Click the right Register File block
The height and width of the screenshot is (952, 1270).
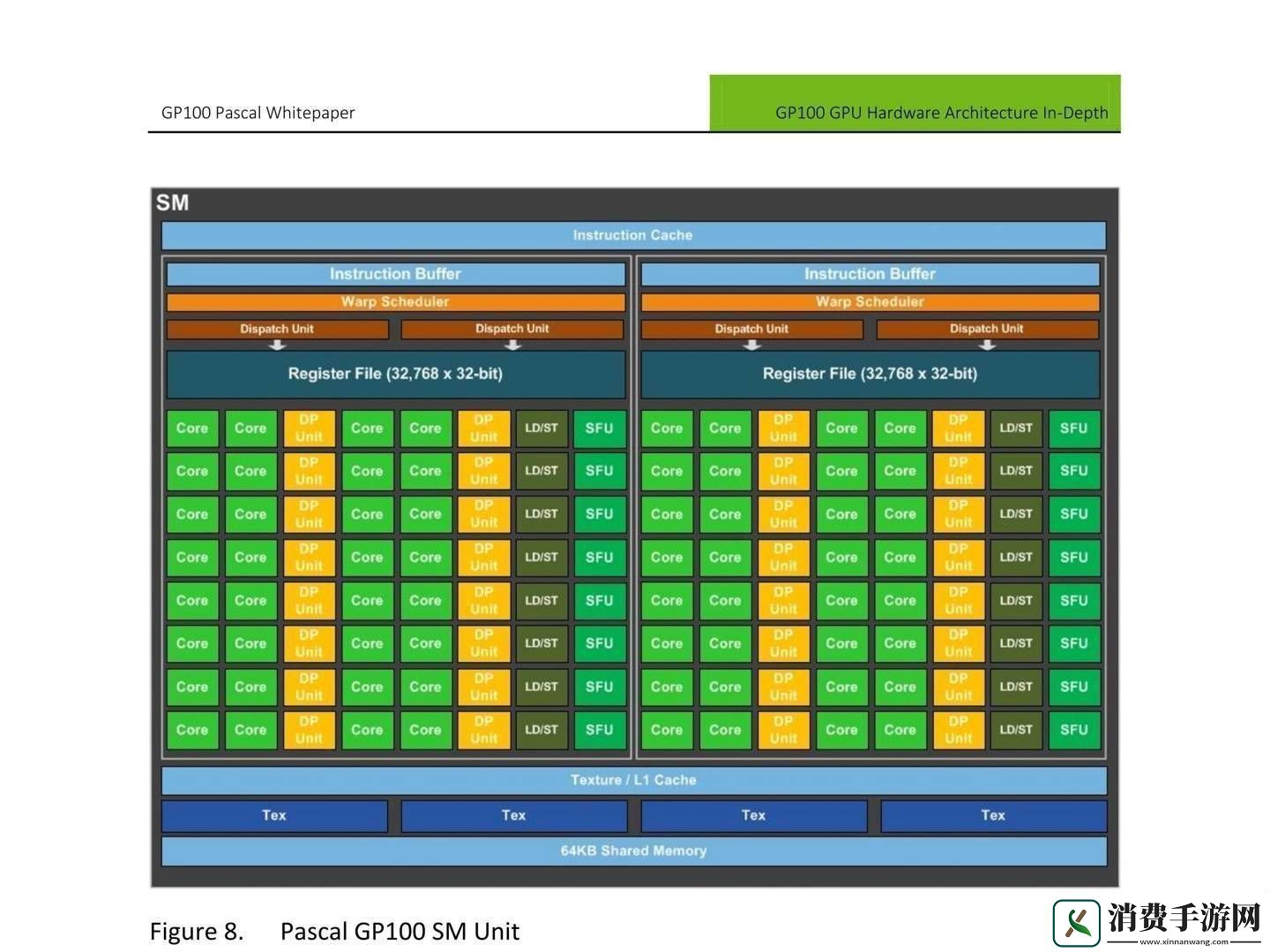870,374
